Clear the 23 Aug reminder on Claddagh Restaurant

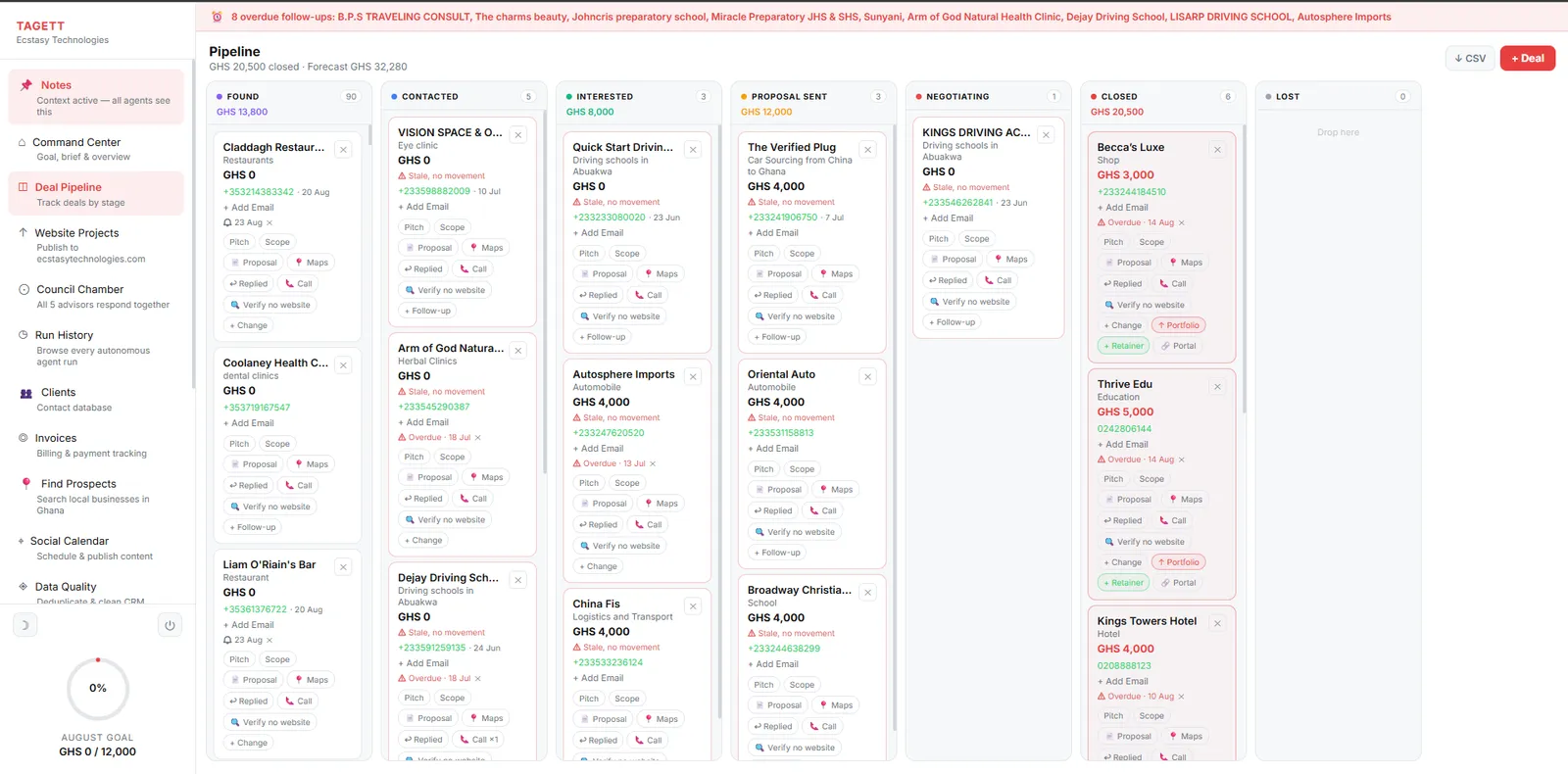pyautogui.click(x=269, y=223)
